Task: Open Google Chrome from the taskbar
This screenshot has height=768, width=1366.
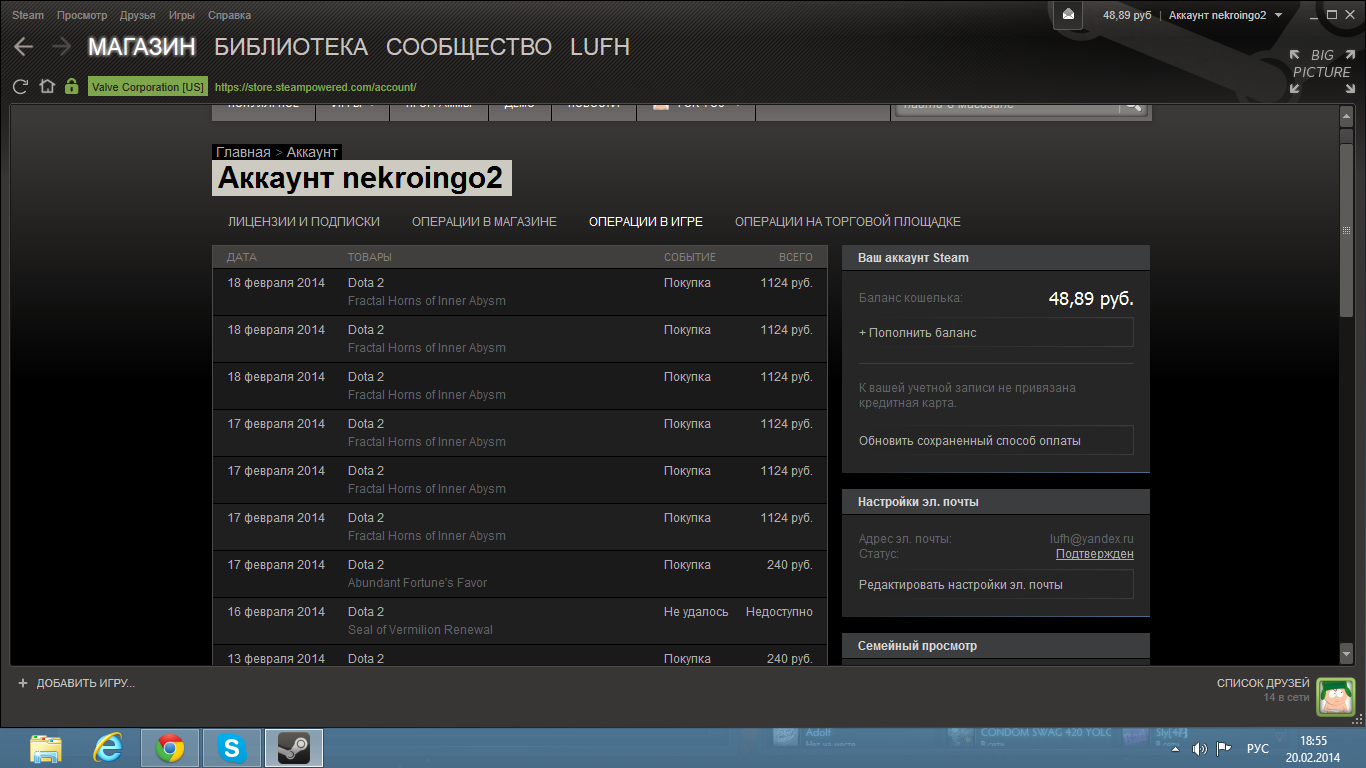Action: [x=169, y=747]
